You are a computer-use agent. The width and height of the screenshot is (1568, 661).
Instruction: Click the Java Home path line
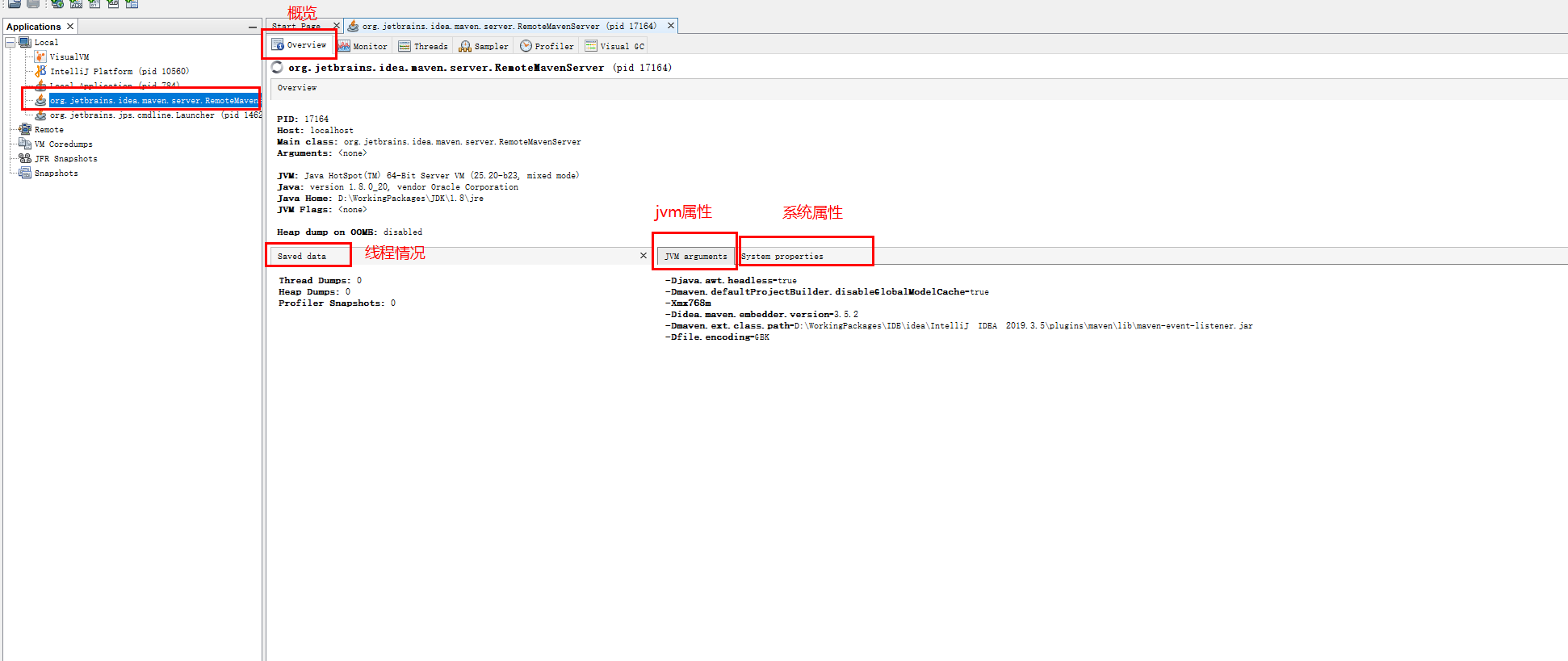coord(380,198)
